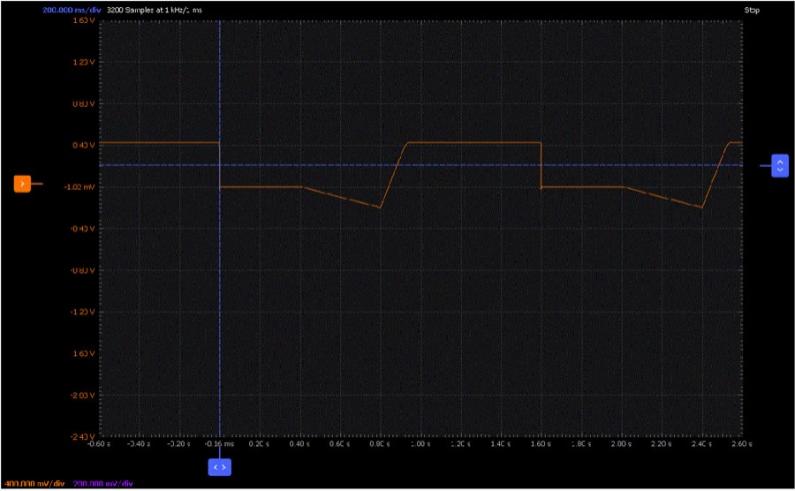Click the -0.16 ms time axis label
The image size is (795, 491).
(x=220, y=444)
